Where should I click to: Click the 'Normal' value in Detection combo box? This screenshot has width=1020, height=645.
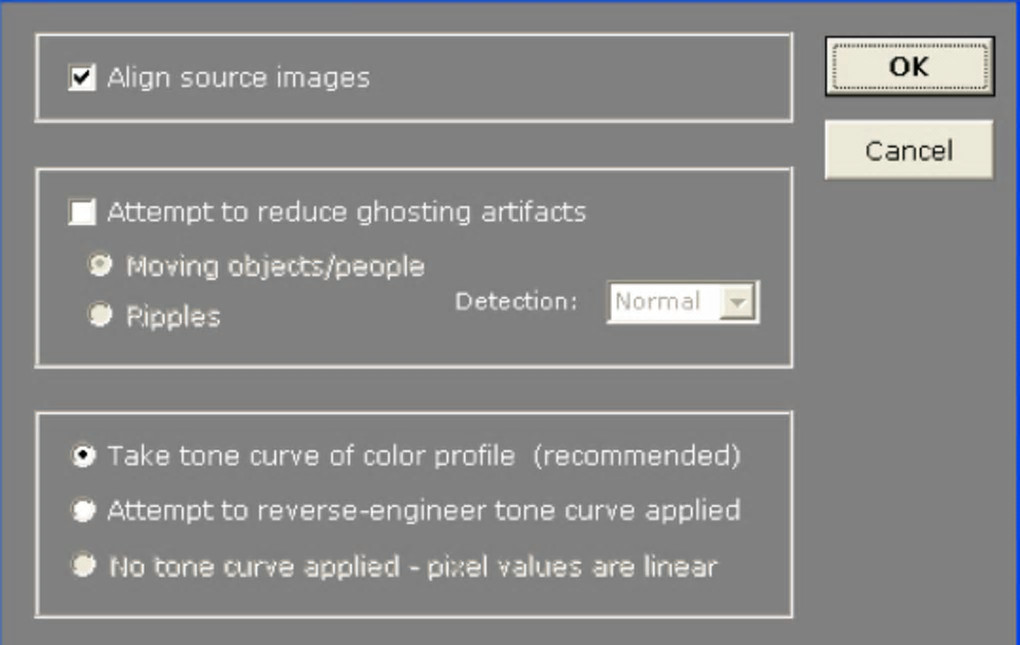pos(658,302)
